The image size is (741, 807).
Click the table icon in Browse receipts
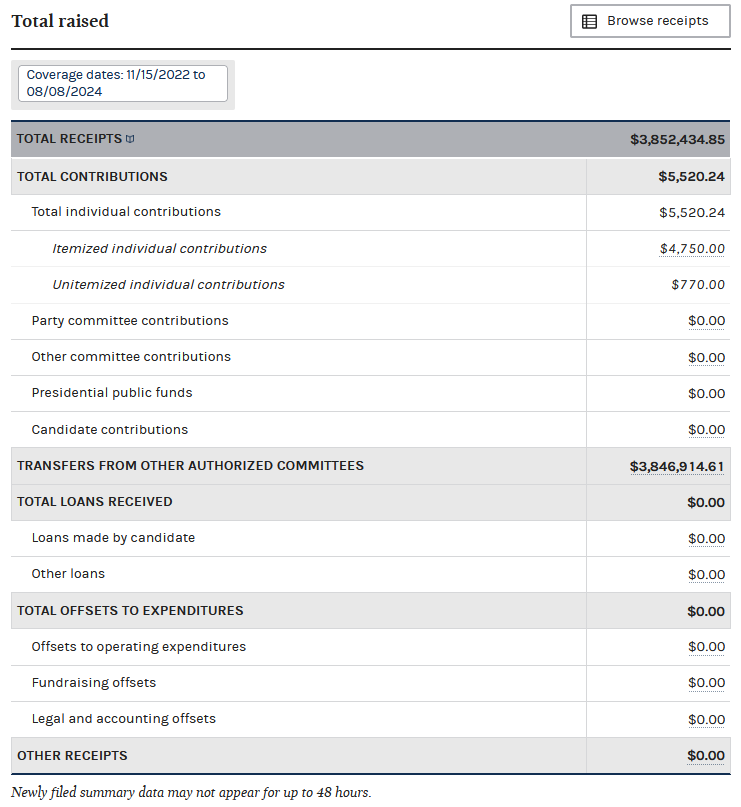tap(589, 22)
